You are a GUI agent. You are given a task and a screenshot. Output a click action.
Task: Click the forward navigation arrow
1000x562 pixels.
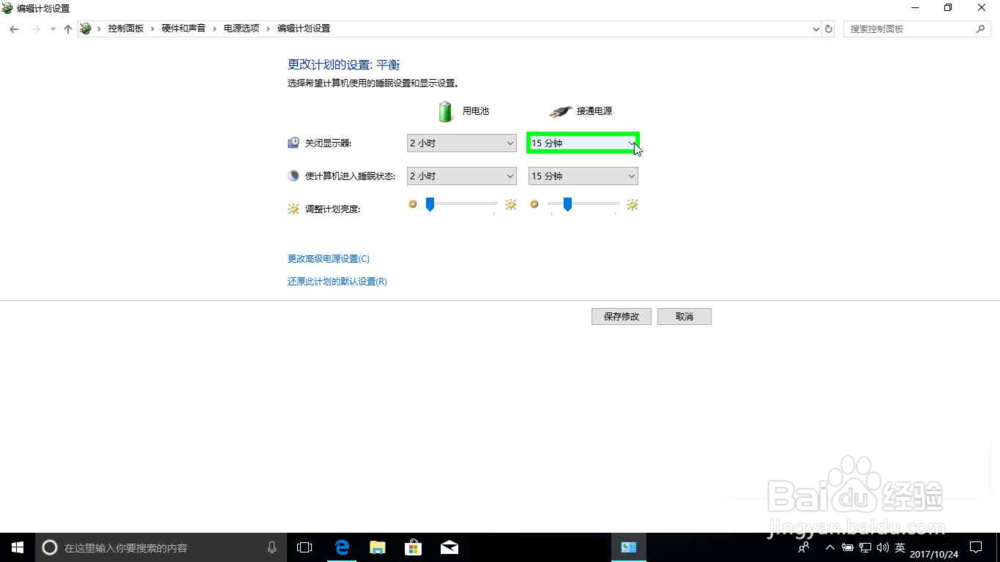point(36,29)
